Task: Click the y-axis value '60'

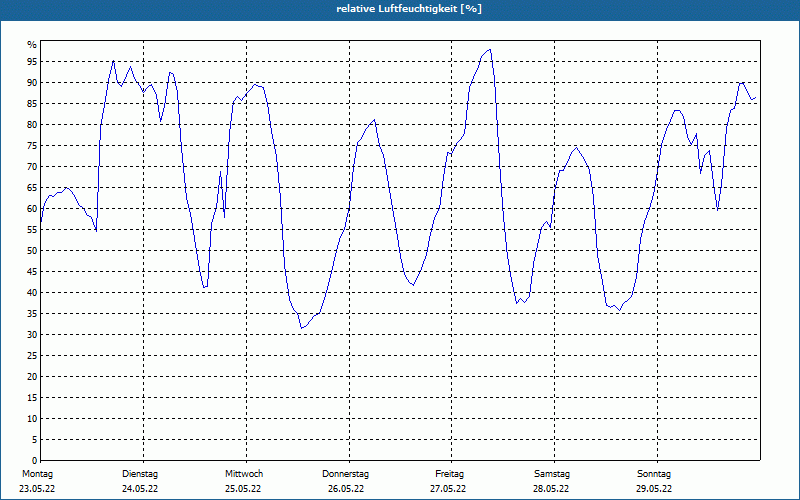Action: (32, 209)
